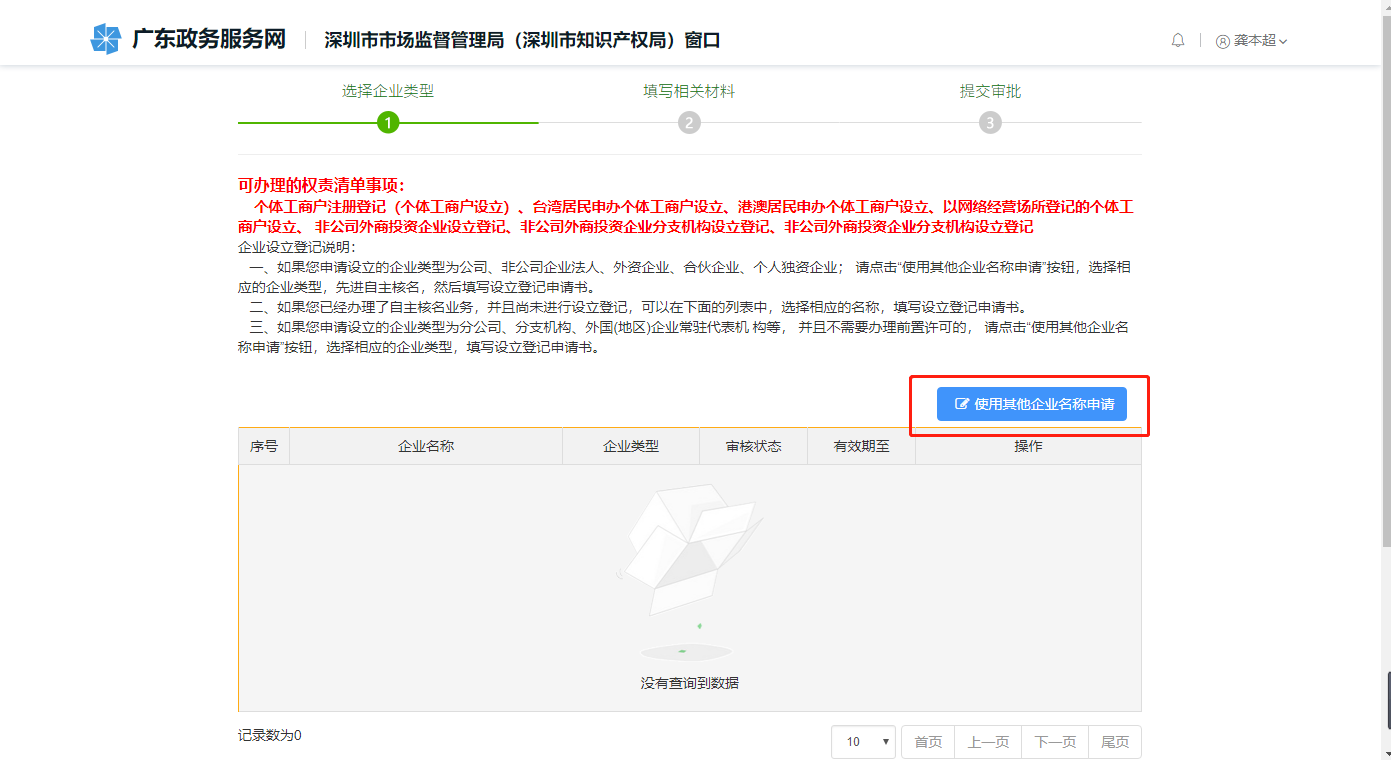Expand the pagination size selector arrow
Screen dimensions: 1391x760
click(884, 742)
